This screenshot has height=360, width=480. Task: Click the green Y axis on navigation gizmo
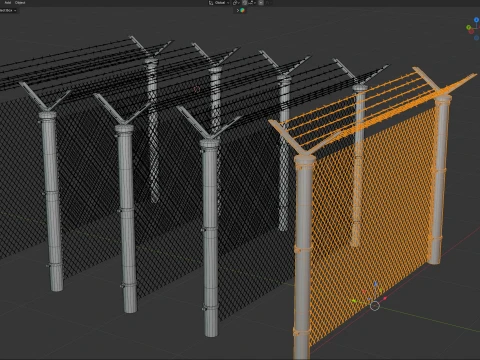click(468, 27)
